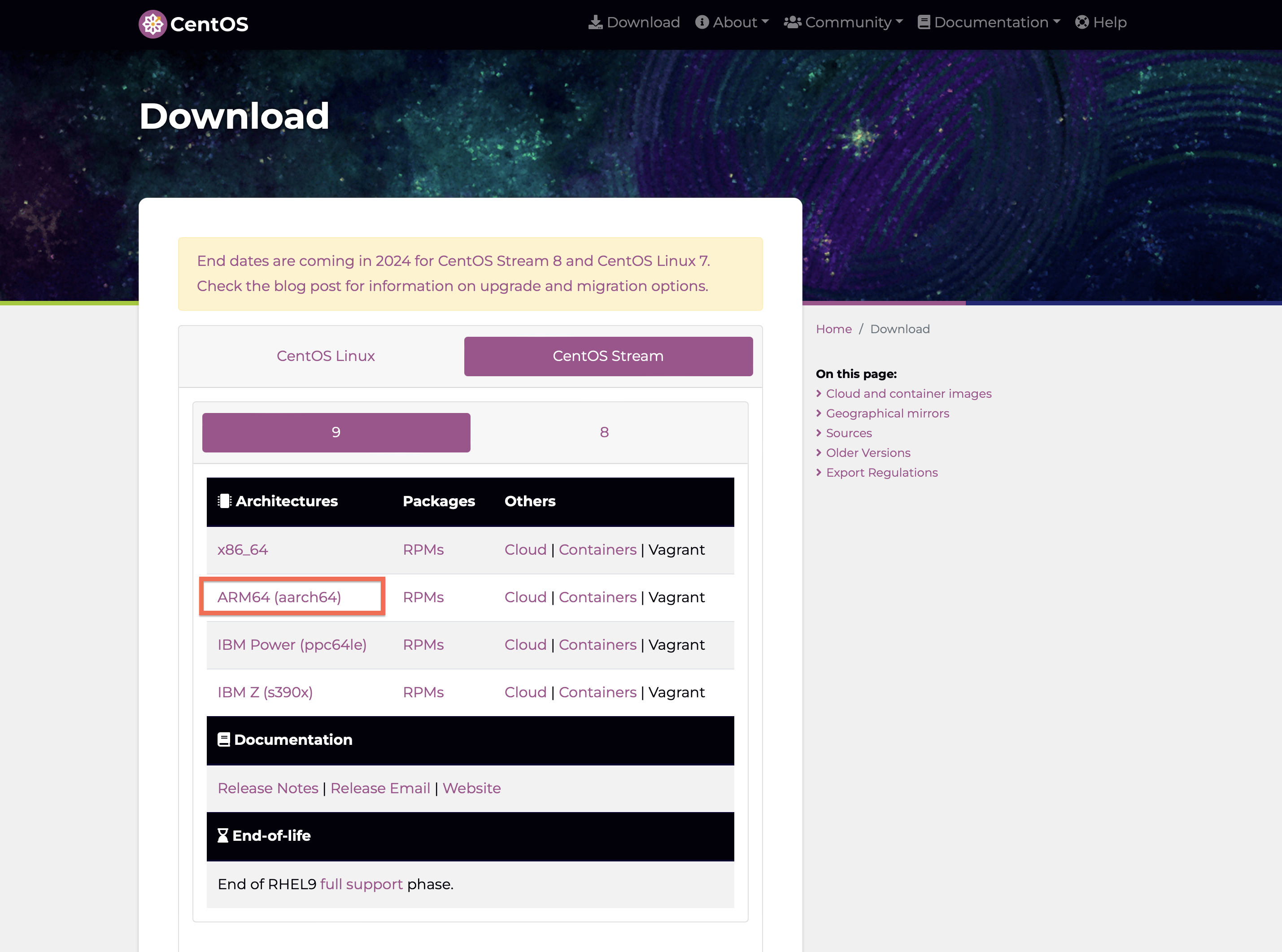This screenshot has height=952, width=1282.
Task: Click chevron icon beside Geographical mirrors
Action: click(x=819, y=413)
